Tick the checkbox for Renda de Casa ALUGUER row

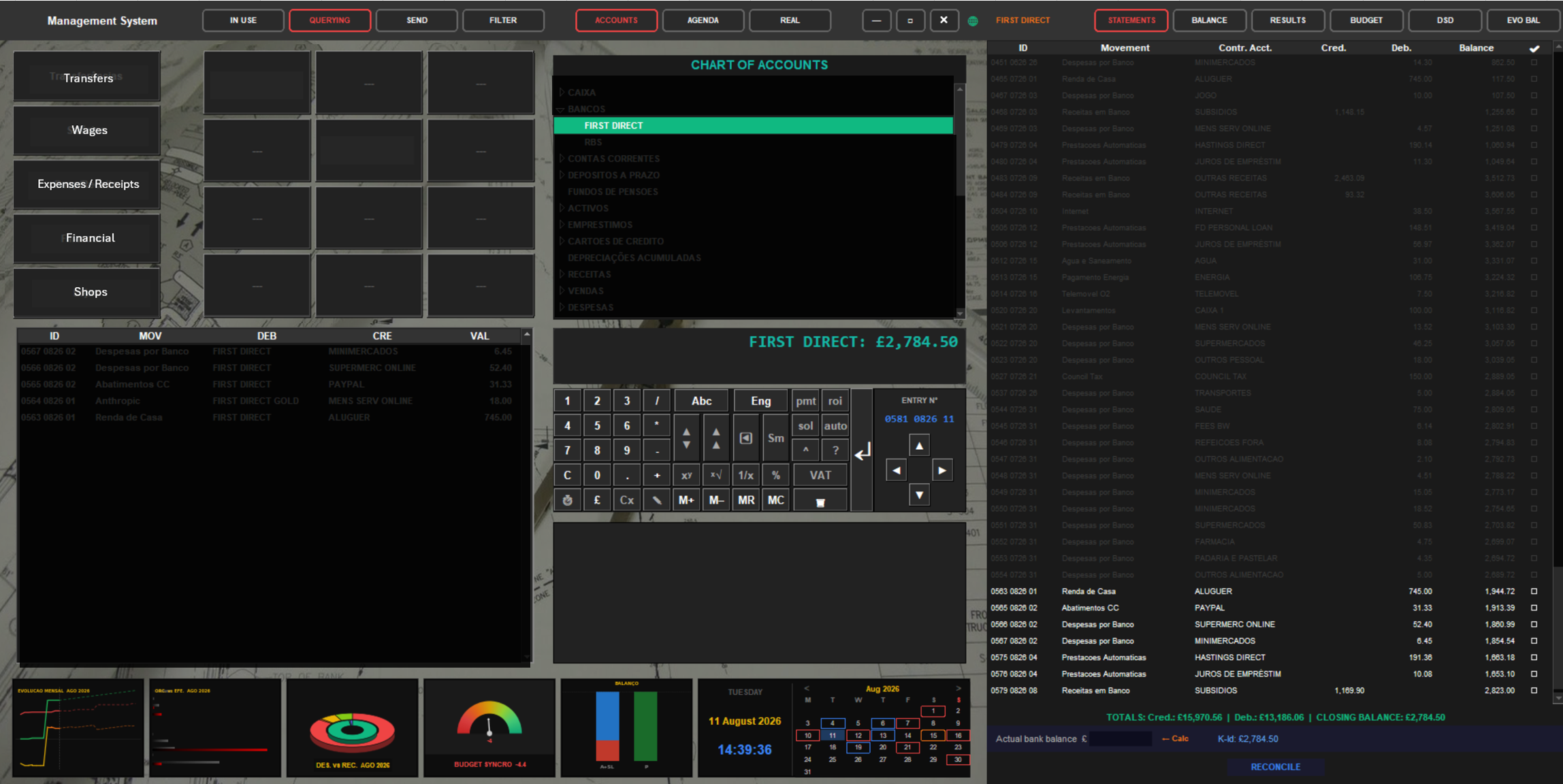(x=1534, y=591)
